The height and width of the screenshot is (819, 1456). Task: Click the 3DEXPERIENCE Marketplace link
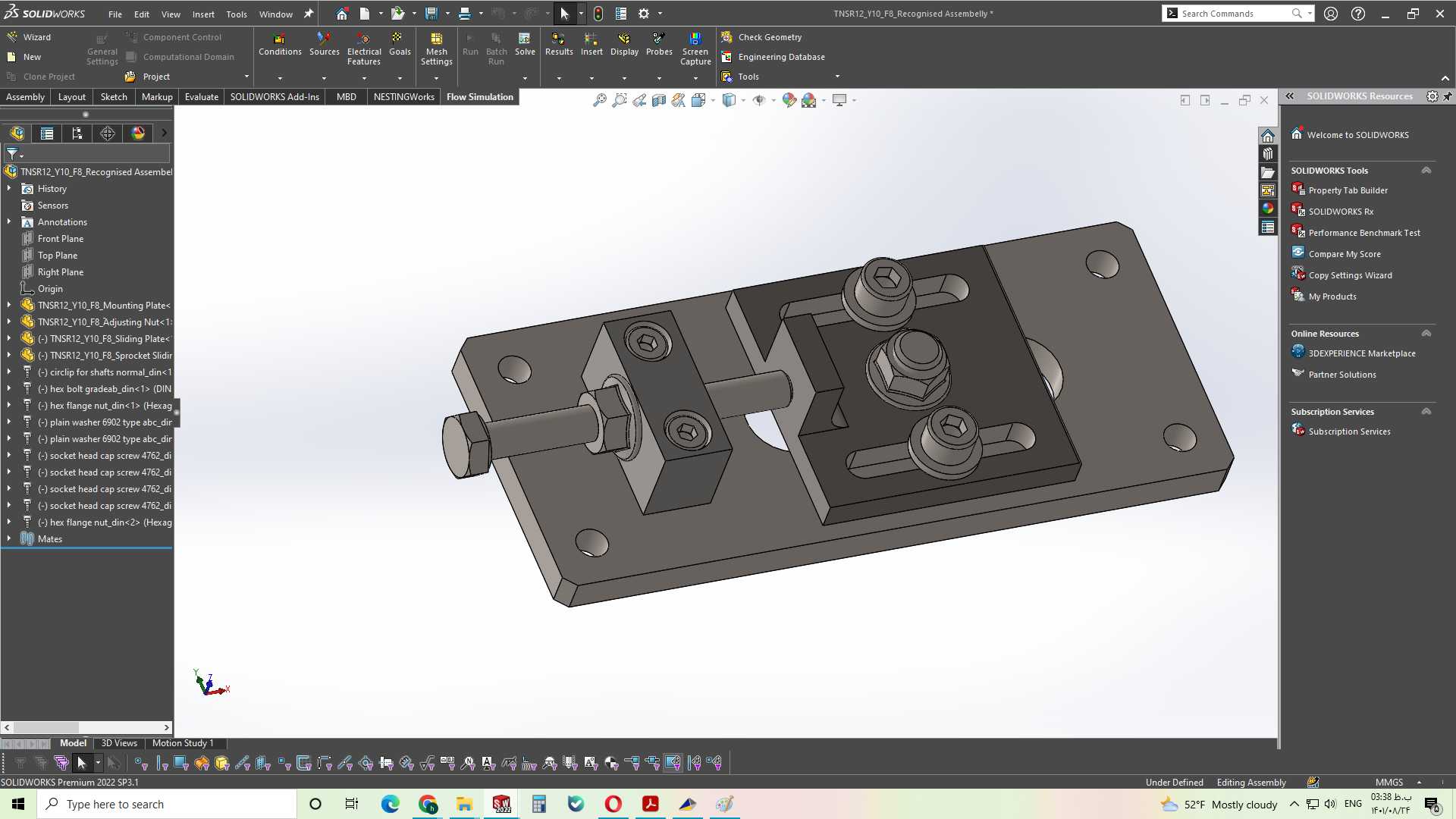click(1361, 353)
